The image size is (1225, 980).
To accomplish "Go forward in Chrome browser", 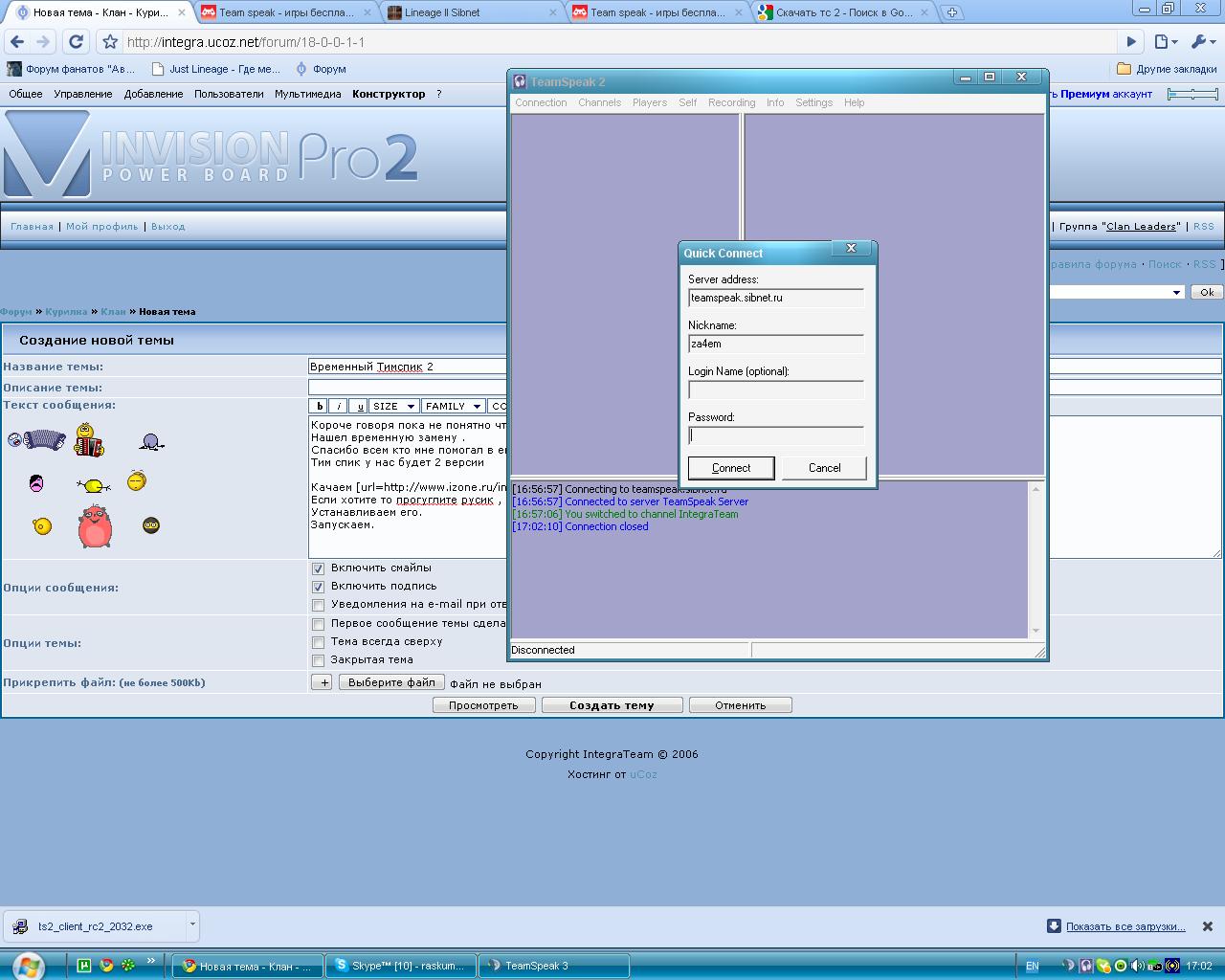I will pyautogui.click(x=43, y=42).
